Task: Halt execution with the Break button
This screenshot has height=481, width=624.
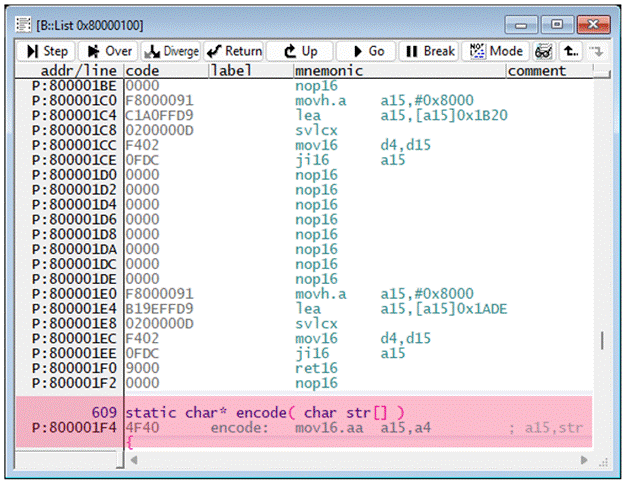Action: tap(429, 51)
